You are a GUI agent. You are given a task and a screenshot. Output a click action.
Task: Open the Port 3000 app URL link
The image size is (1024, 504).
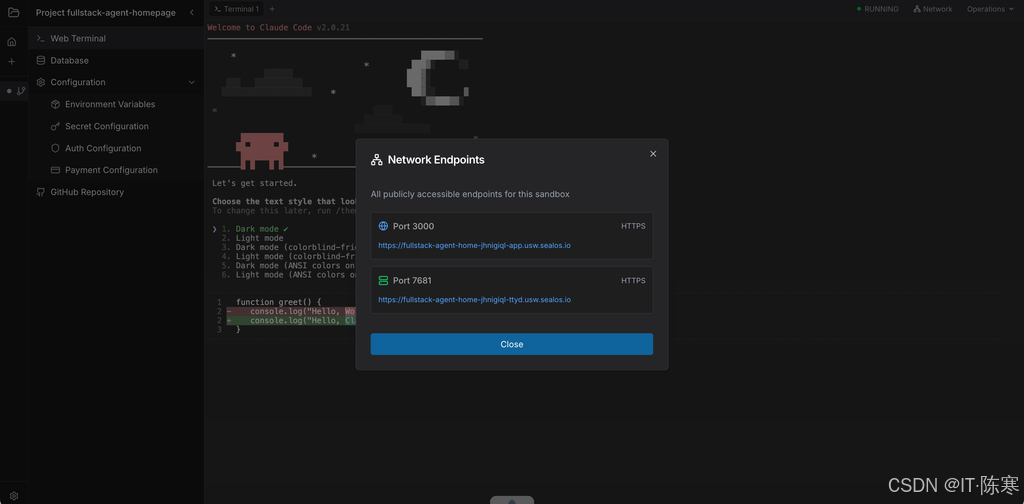coord(475,245)
